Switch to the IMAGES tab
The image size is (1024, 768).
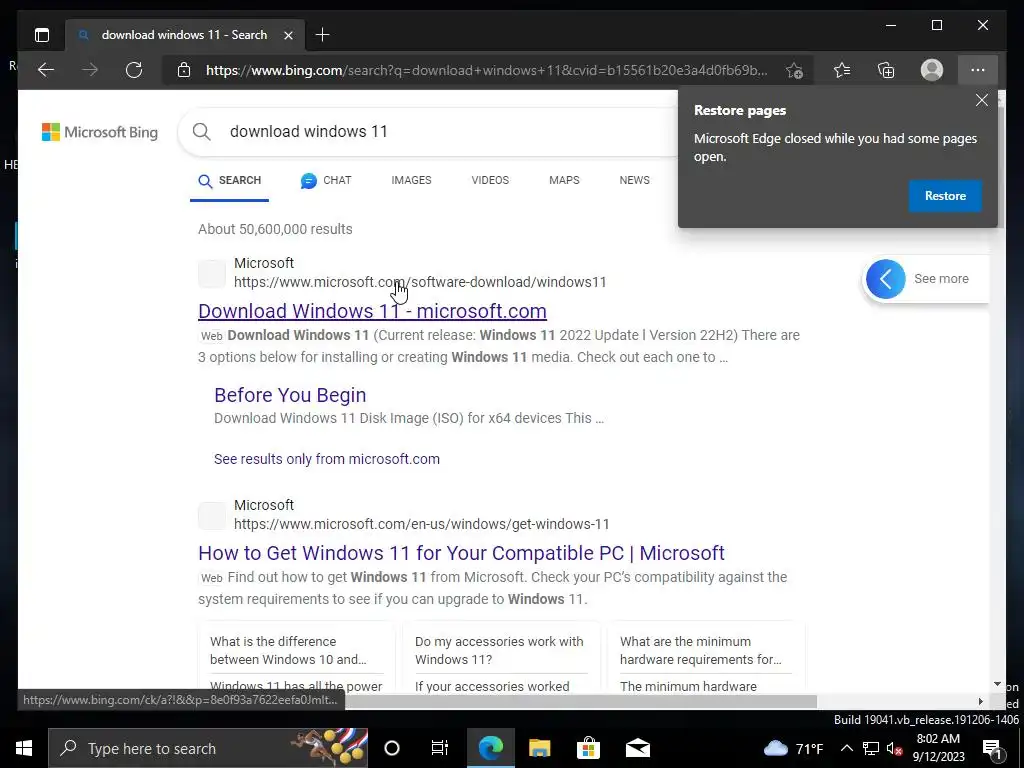(411, 180)
